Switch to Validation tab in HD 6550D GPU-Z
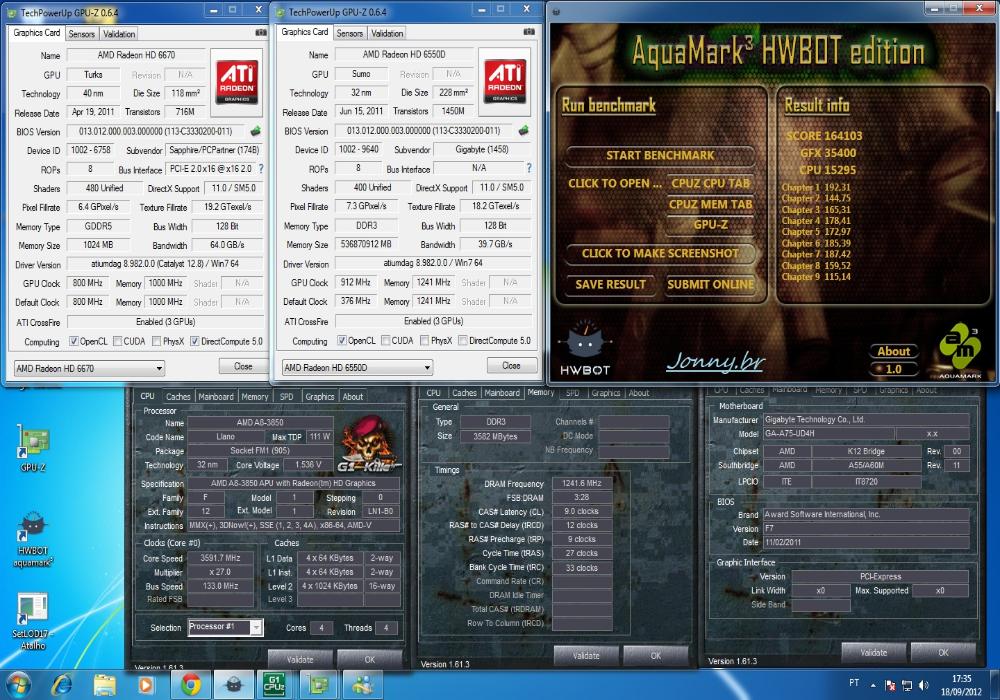Viewport: 1000px width, 700px height. (387, 33)
